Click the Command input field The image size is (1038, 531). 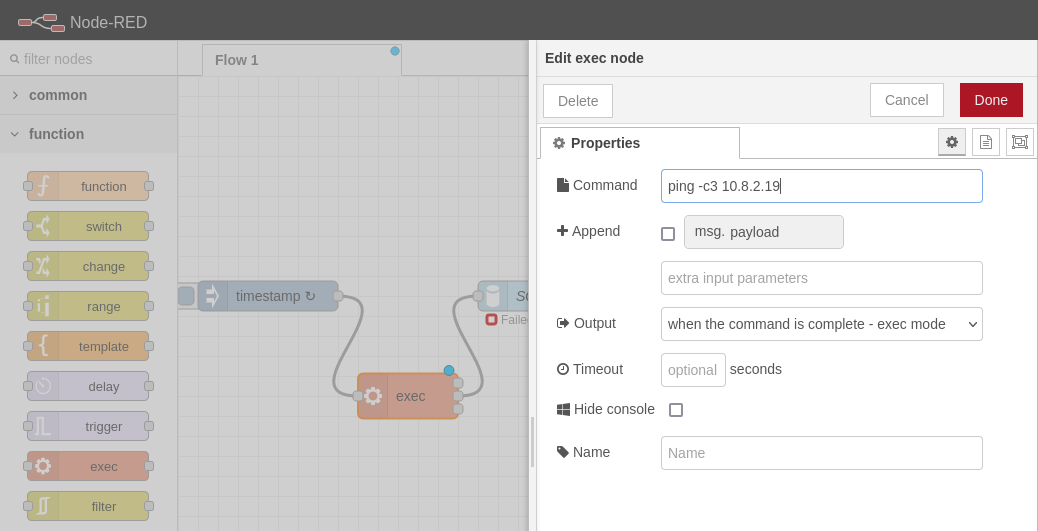click(x=822, y=186)
